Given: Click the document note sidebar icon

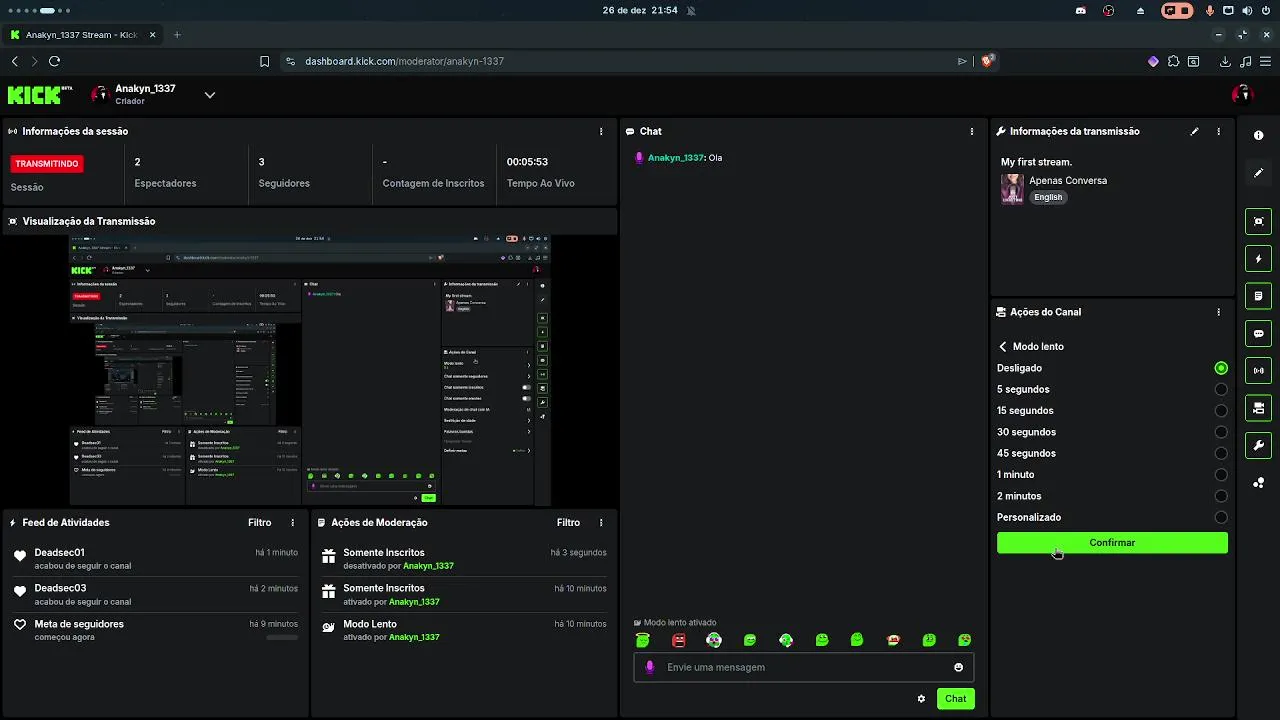Looking at the screenshot, I should click(1258, 296).
